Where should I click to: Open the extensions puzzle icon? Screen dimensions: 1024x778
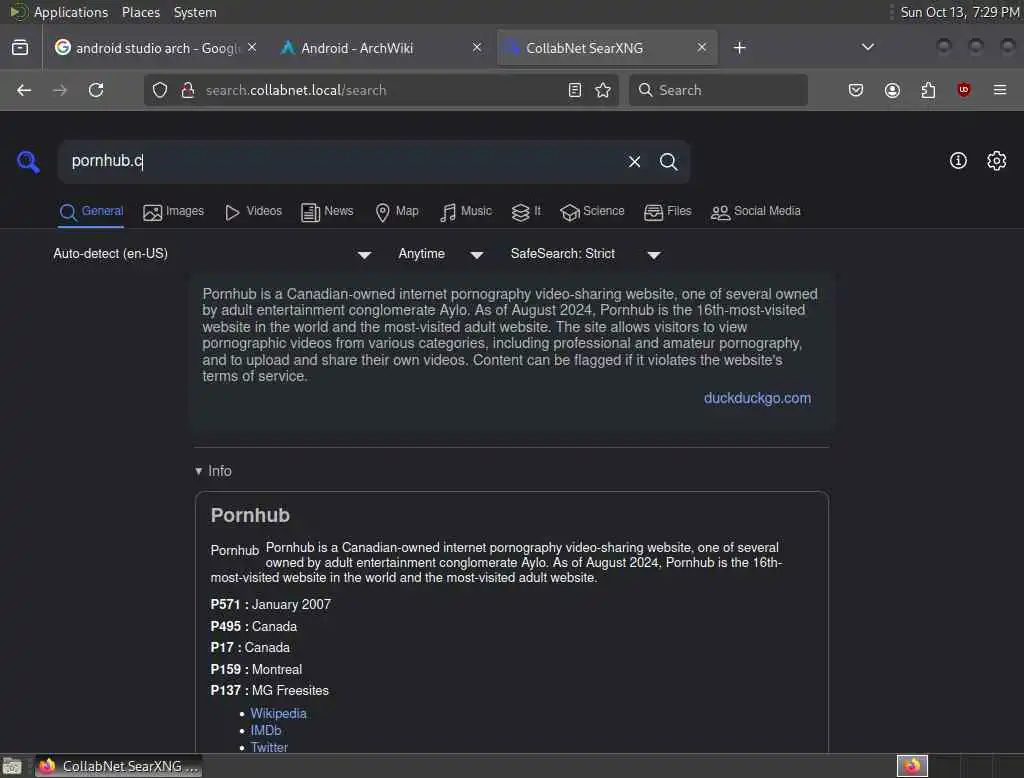point(928,90)
